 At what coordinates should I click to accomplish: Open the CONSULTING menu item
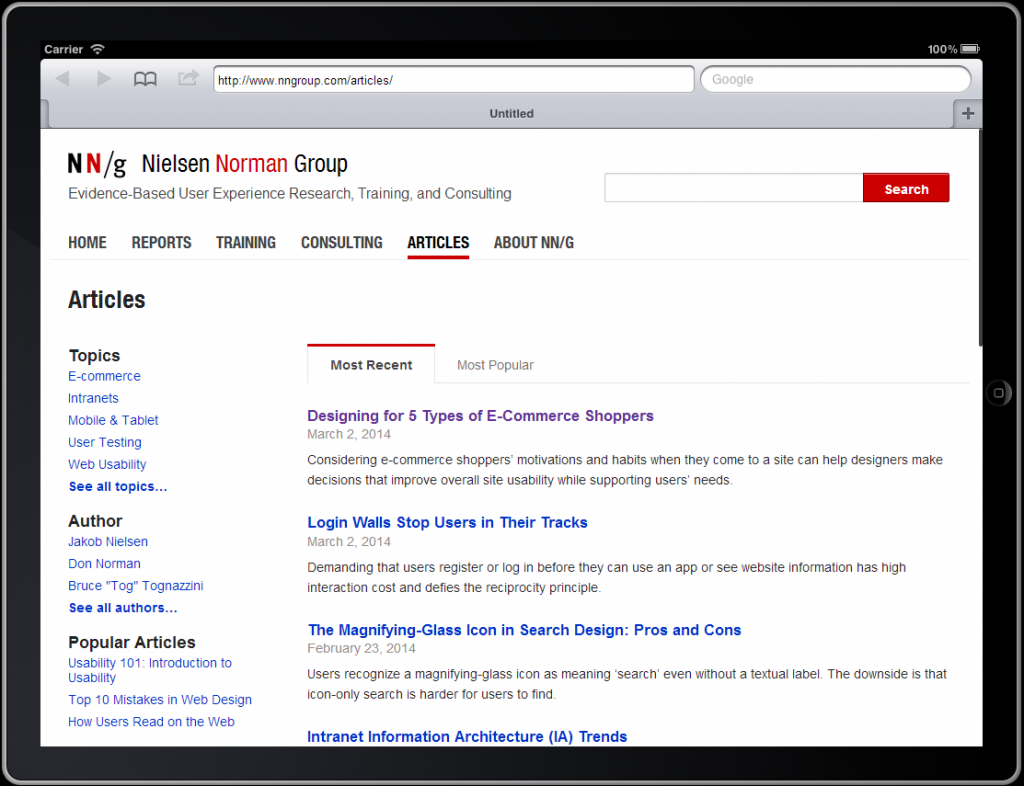[342, 243]
